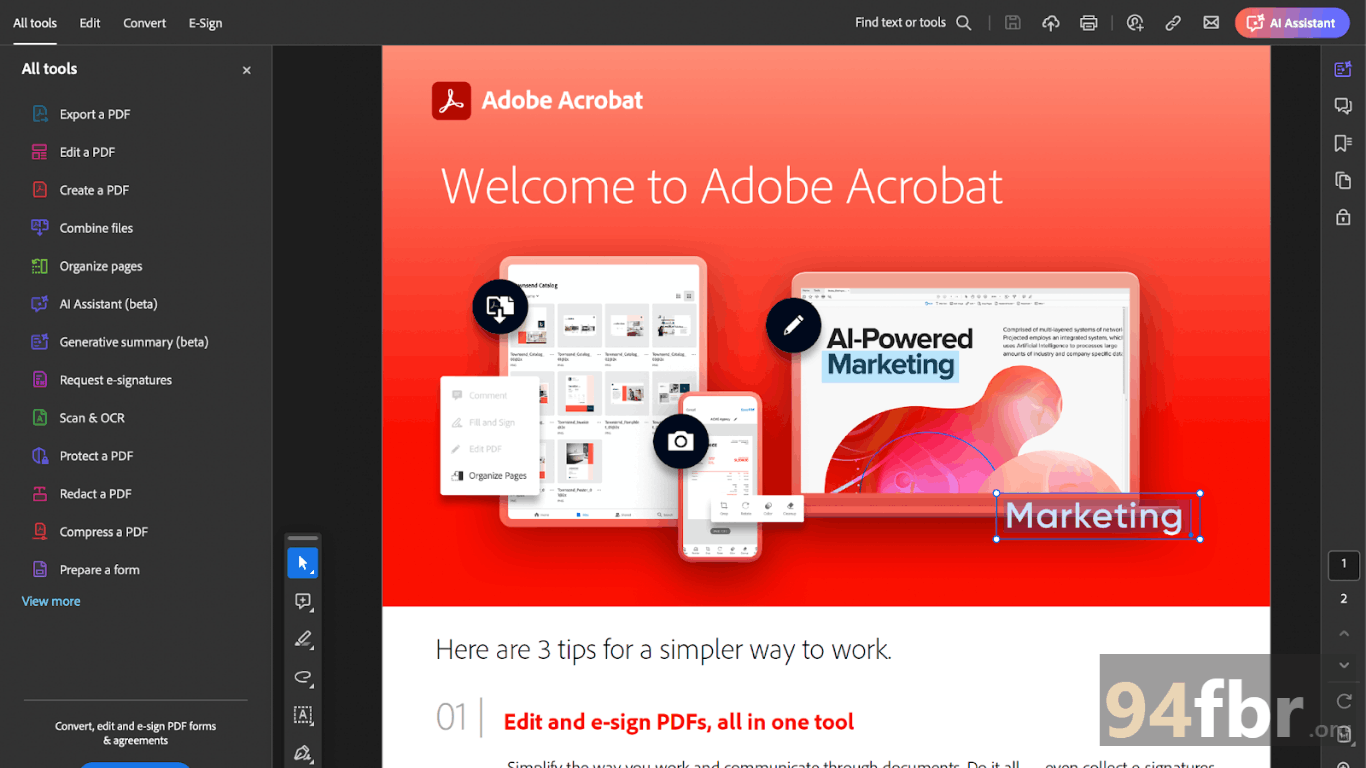
Task: Select the freehand draw lasso tool
Action: (x=303, y=677)
